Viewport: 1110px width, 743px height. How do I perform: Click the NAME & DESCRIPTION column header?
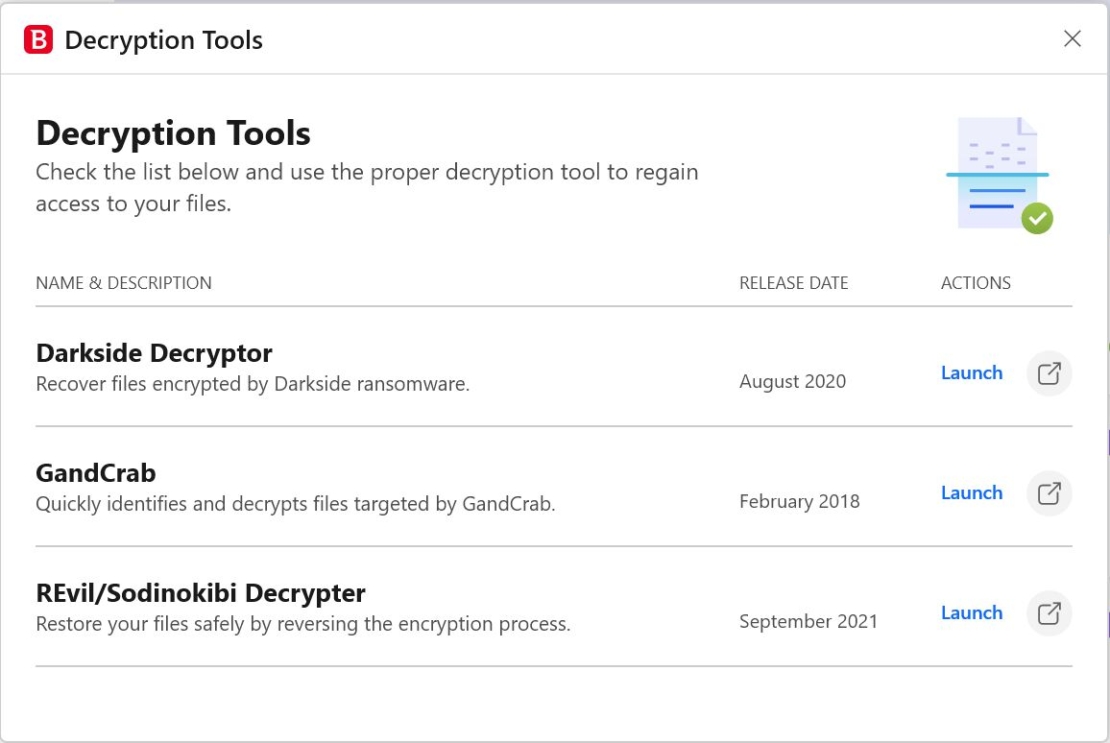[x=123, y=283]
